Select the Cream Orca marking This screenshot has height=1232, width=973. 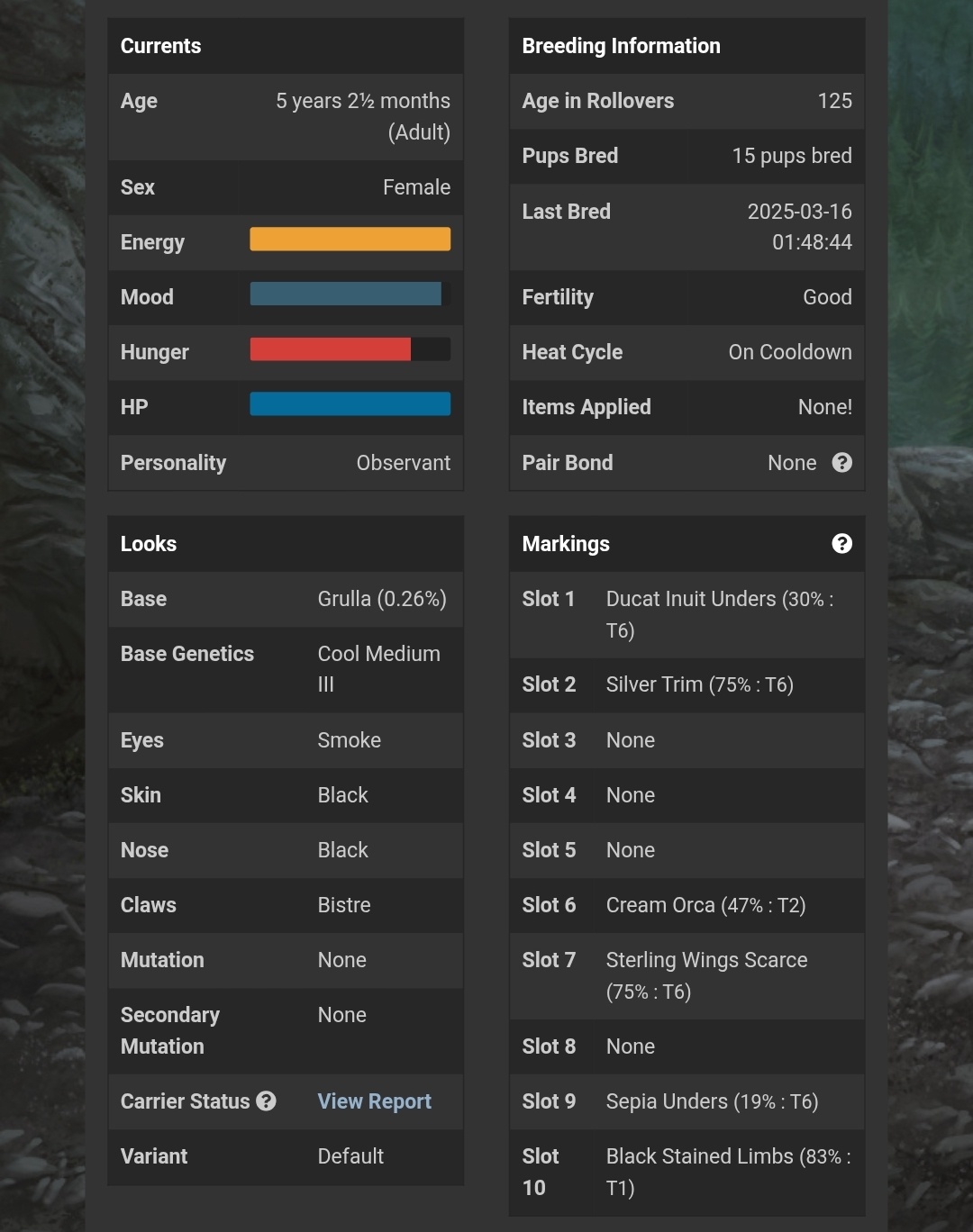coord(705,905)
